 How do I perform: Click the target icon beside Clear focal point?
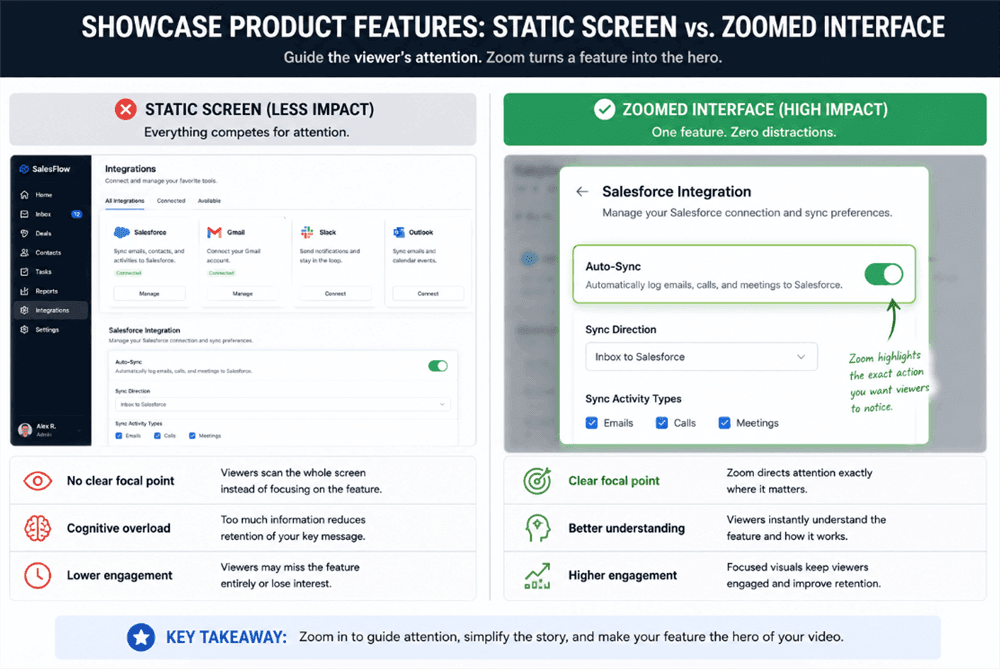tap(538, 481)
